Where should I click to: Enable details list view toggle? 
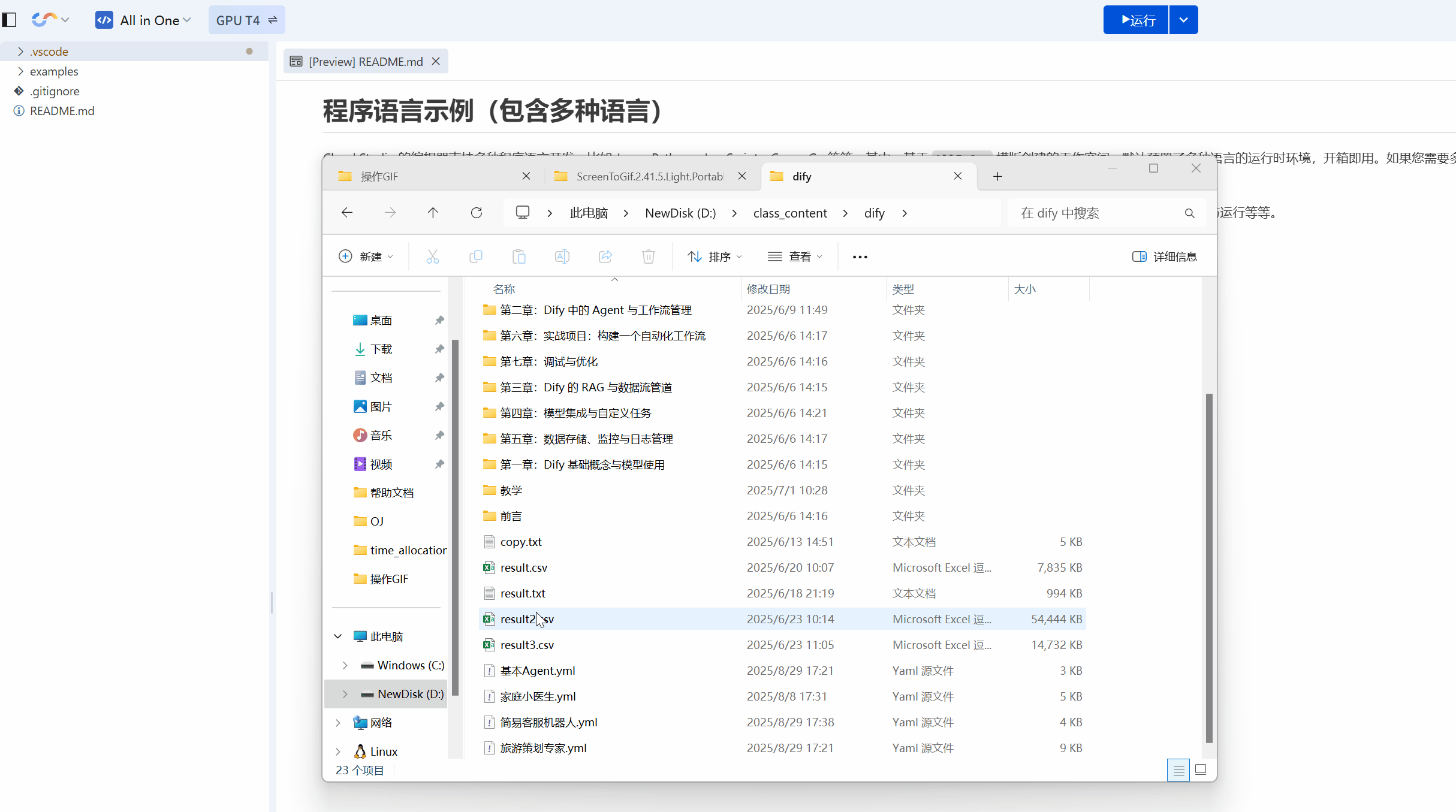1178,769
